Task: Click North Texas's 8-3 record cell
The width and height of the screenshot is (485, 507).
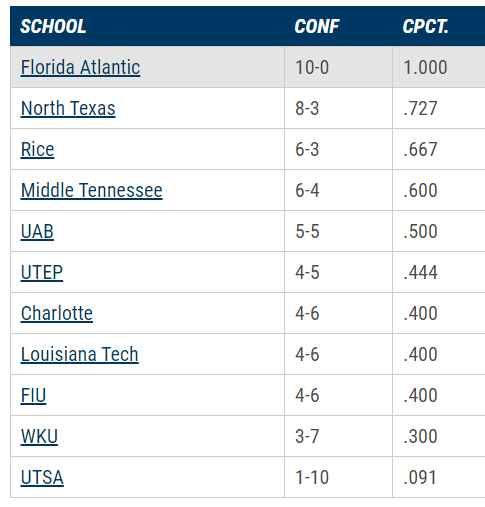Action: tap(338, 108)
